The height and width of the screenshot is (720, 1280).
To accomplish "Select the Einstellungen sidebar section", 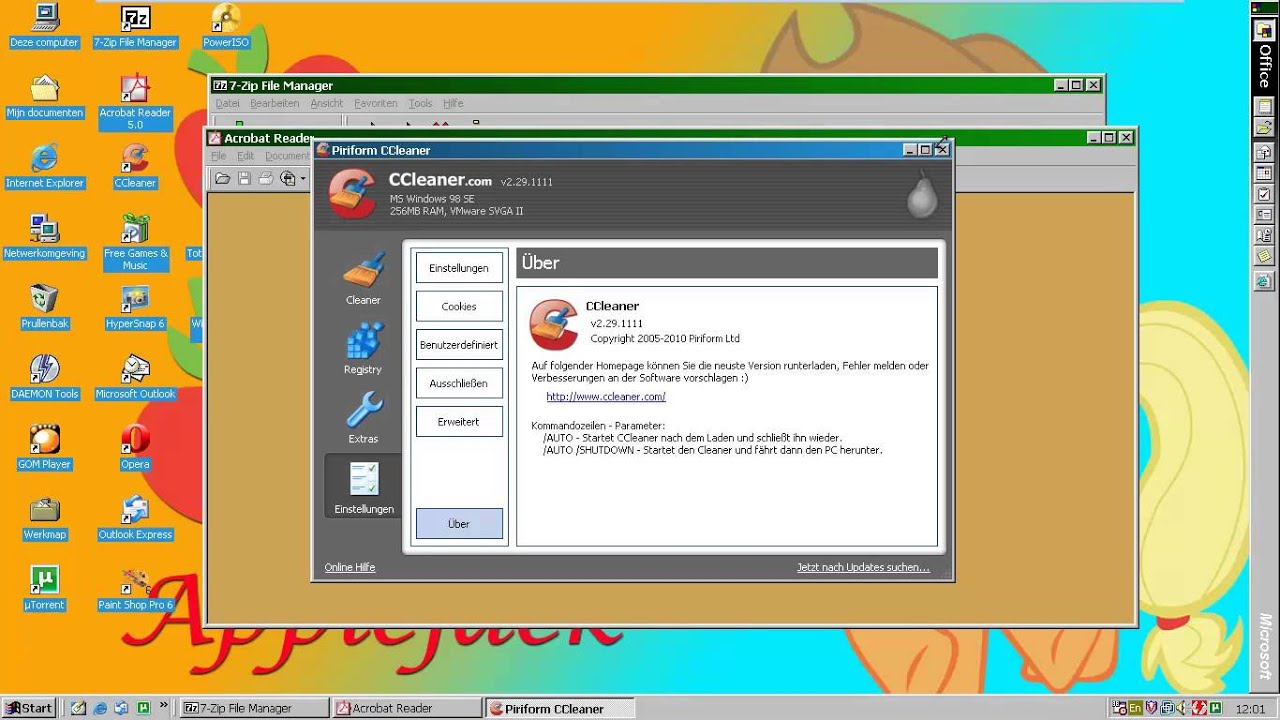I will [x=363, y=487].
